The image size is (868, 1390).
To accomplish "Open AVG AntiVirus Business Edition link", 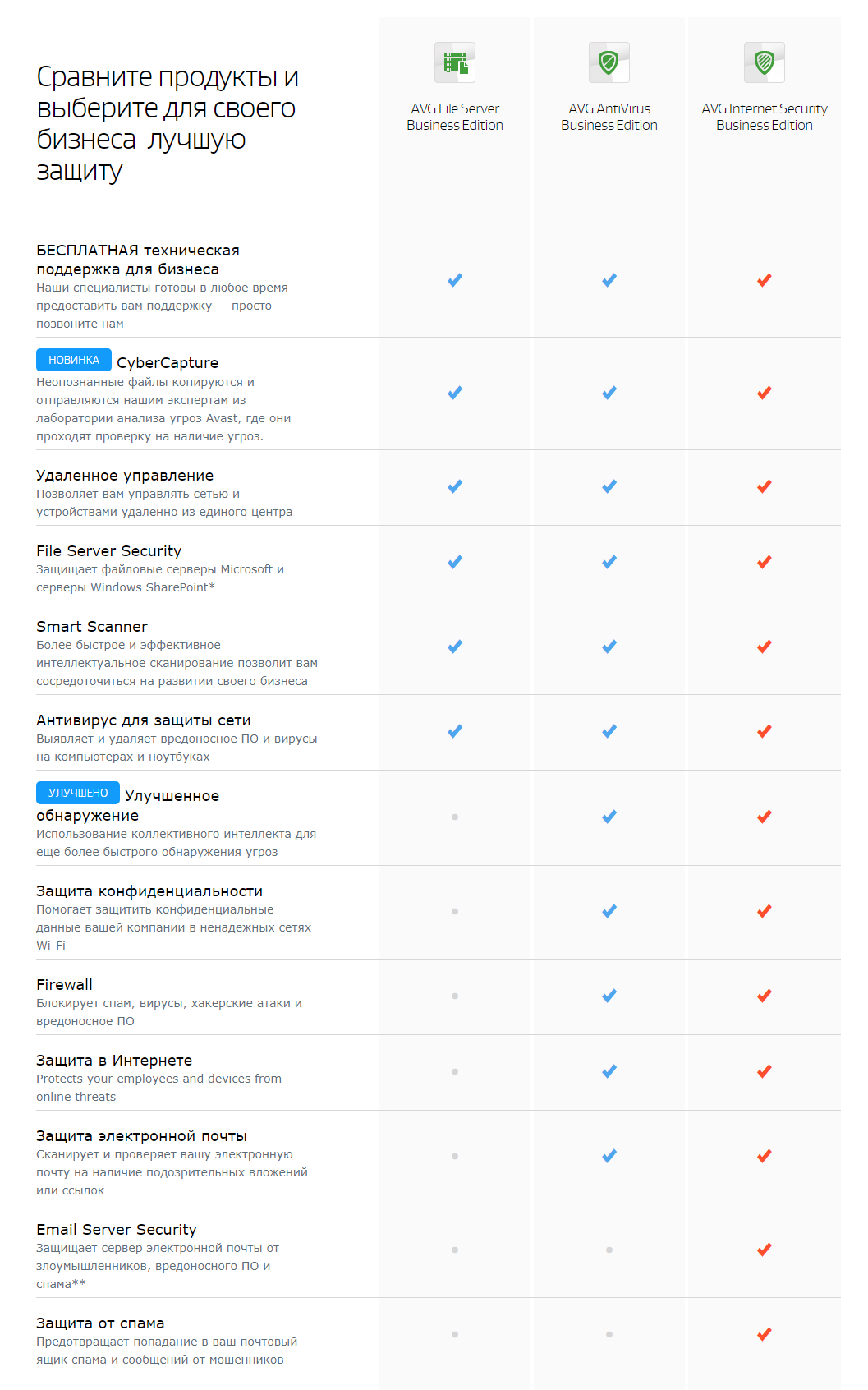I will pyautogui.click(x=609, y=117).
